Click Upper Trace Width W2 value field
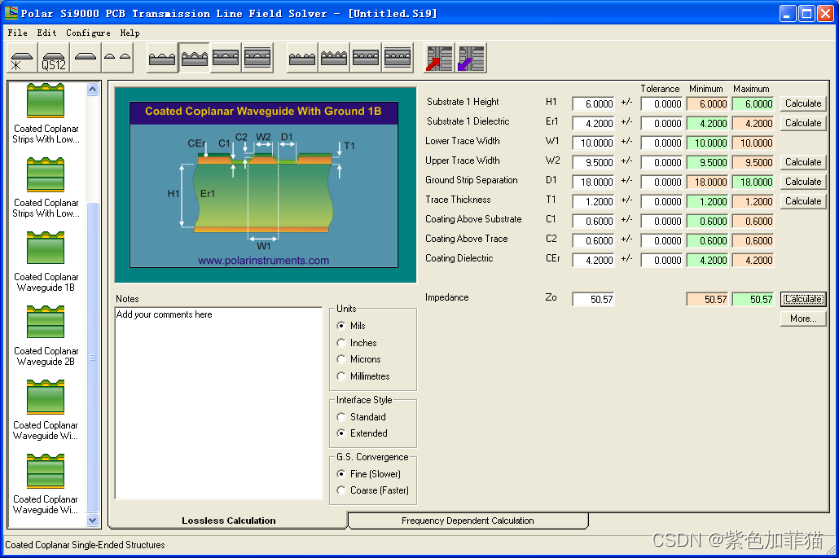Screen dimensions: 839x559 [593, 163]
